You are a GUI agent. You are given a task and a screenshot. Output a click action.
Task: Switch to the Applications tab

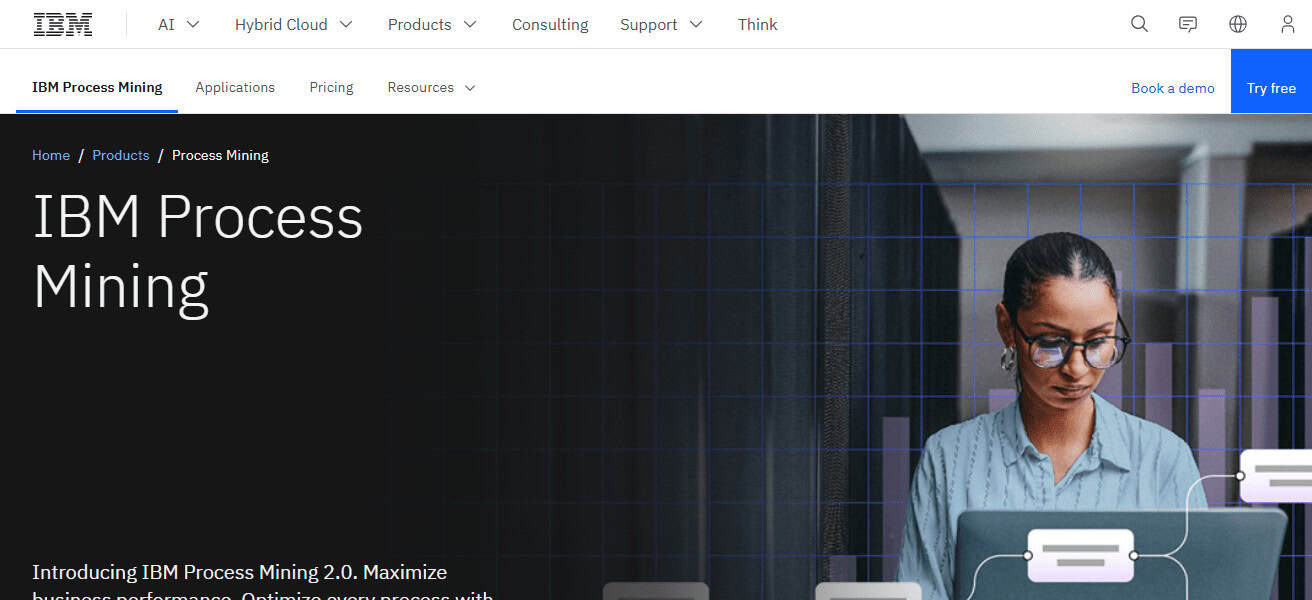pos(235,88)
